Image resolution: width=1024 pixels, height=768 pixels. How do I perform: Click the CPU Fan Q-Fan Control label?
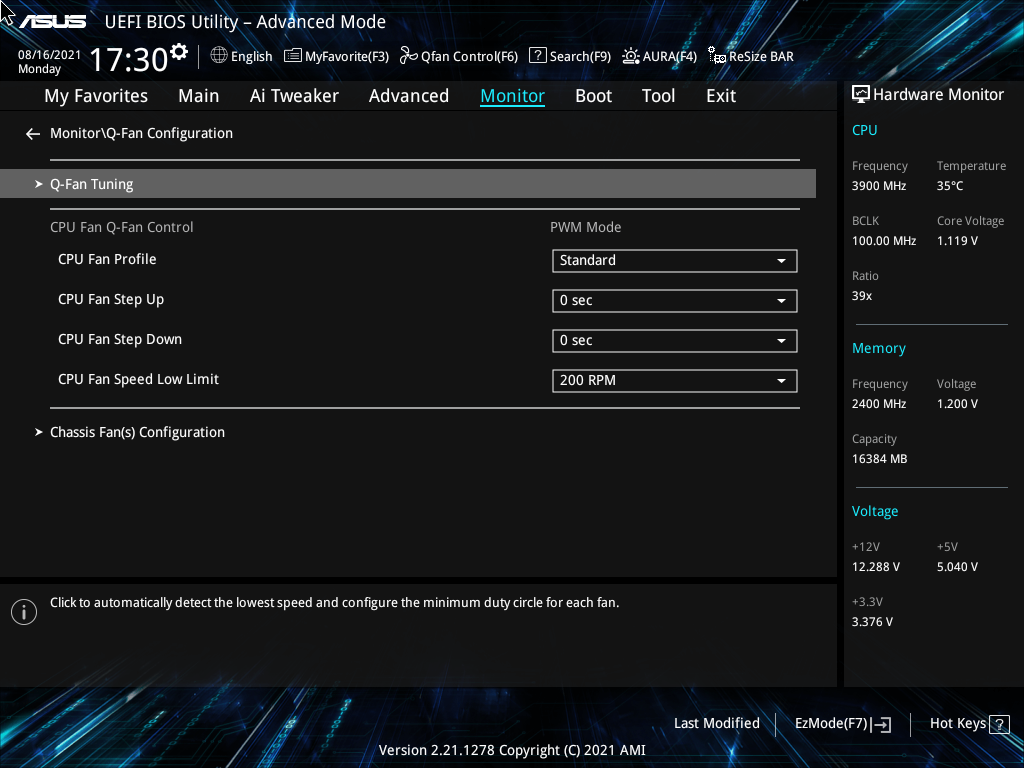(121, 227)
